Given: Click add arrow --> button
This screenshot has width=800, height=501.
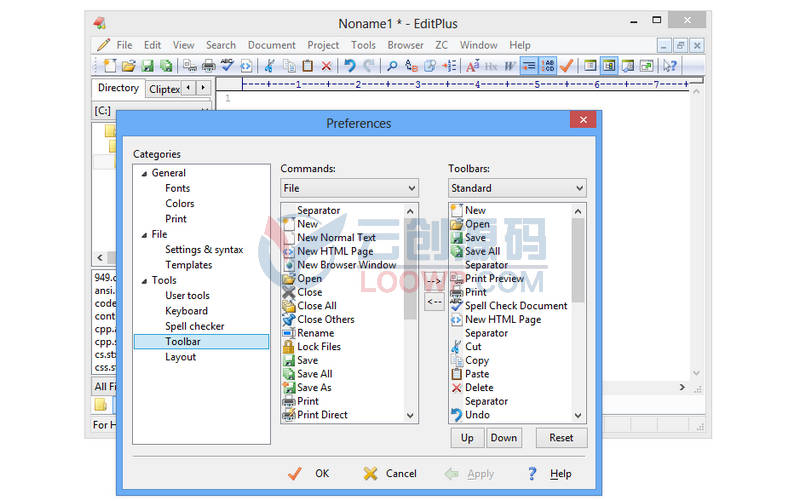Looking at the screenshot, I should (x=434, y=281).
